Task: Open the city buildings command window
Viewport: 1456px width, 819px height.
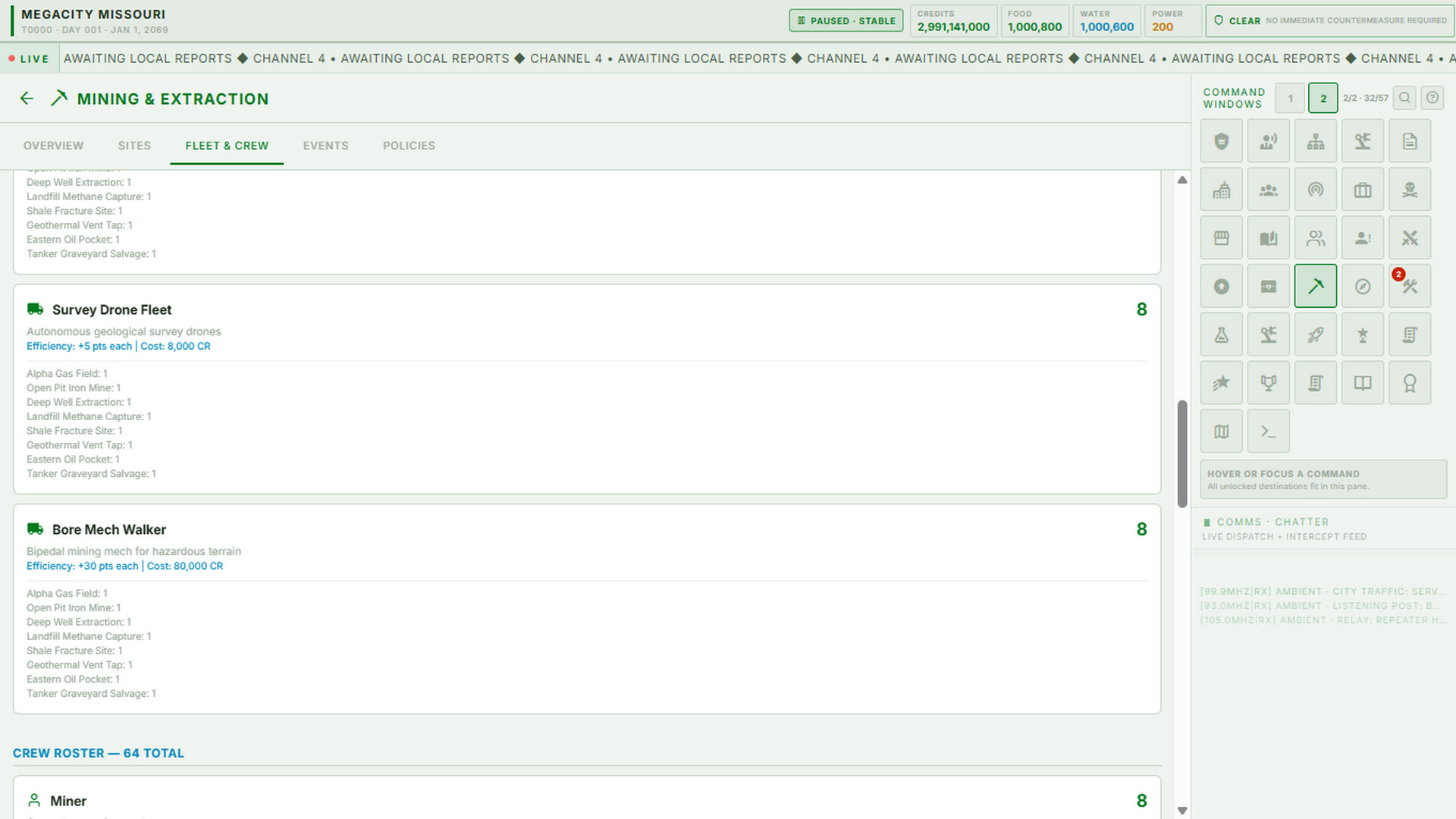Action: (1221, 190)
